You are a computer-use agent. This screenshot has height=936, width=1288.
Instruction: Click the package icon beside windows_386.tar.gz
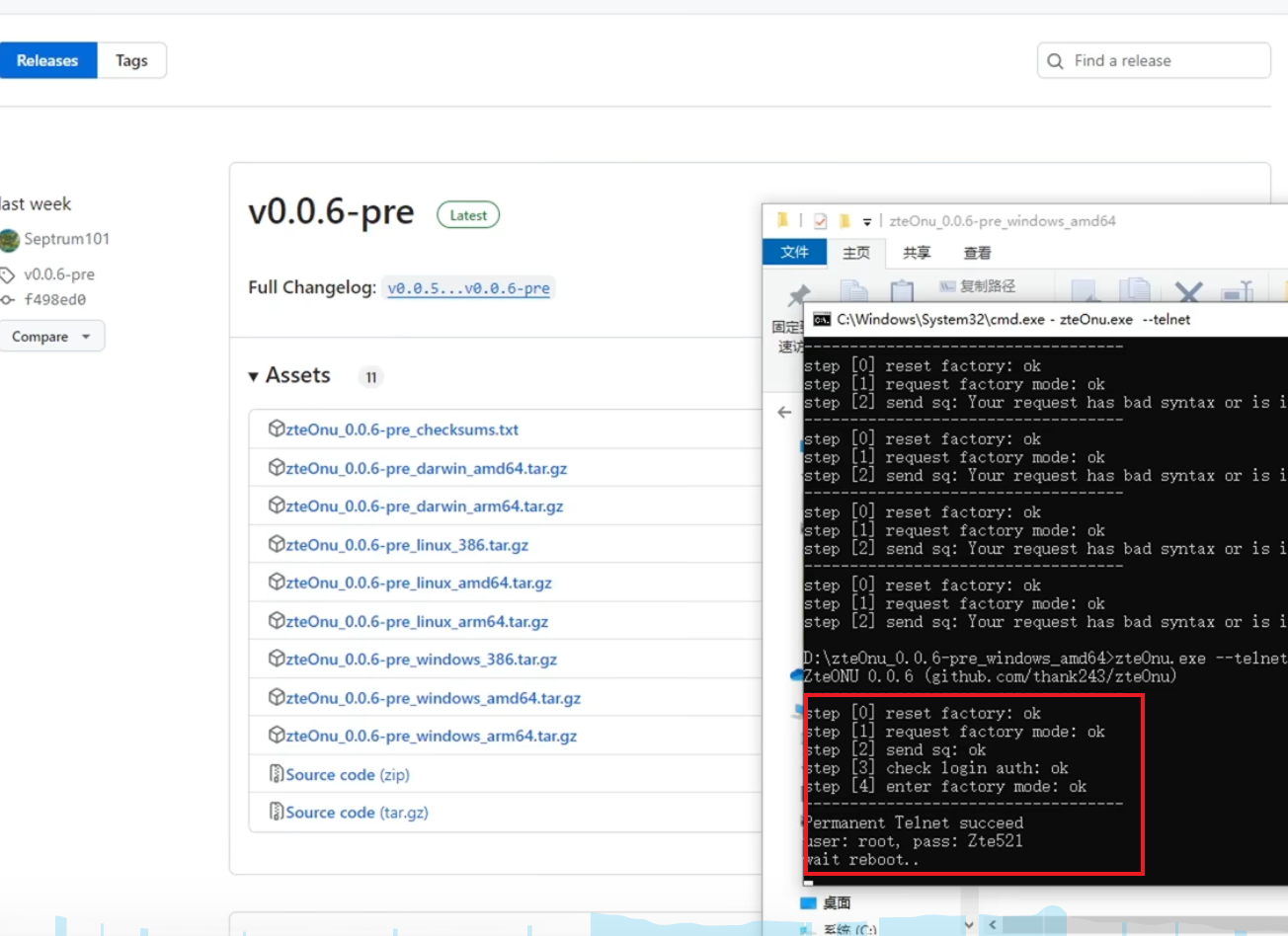coord(277,658)
